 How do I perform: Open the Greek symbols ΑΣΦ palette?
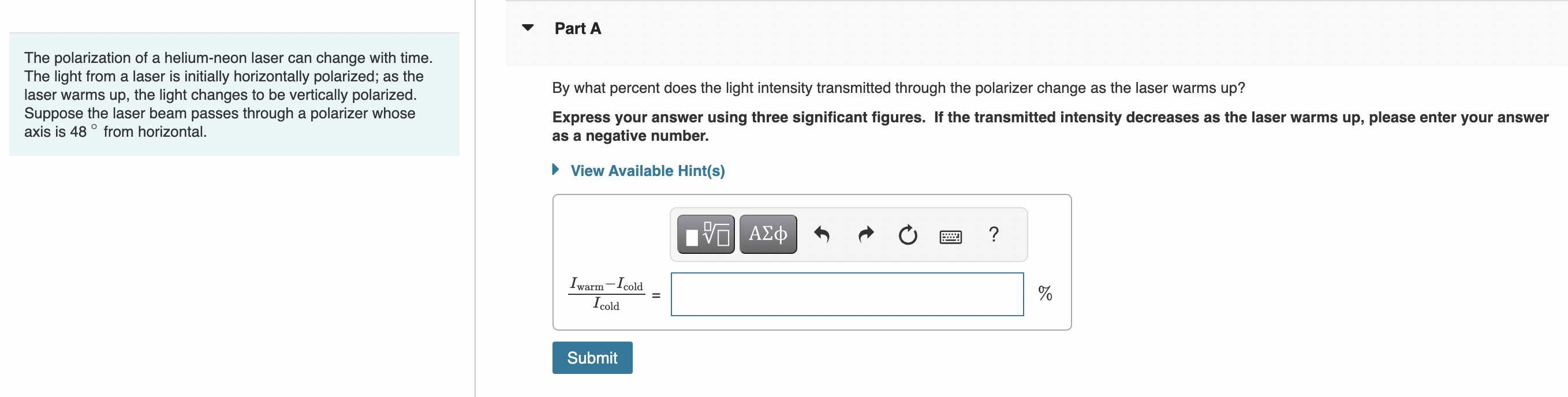(x=768, y=234)
